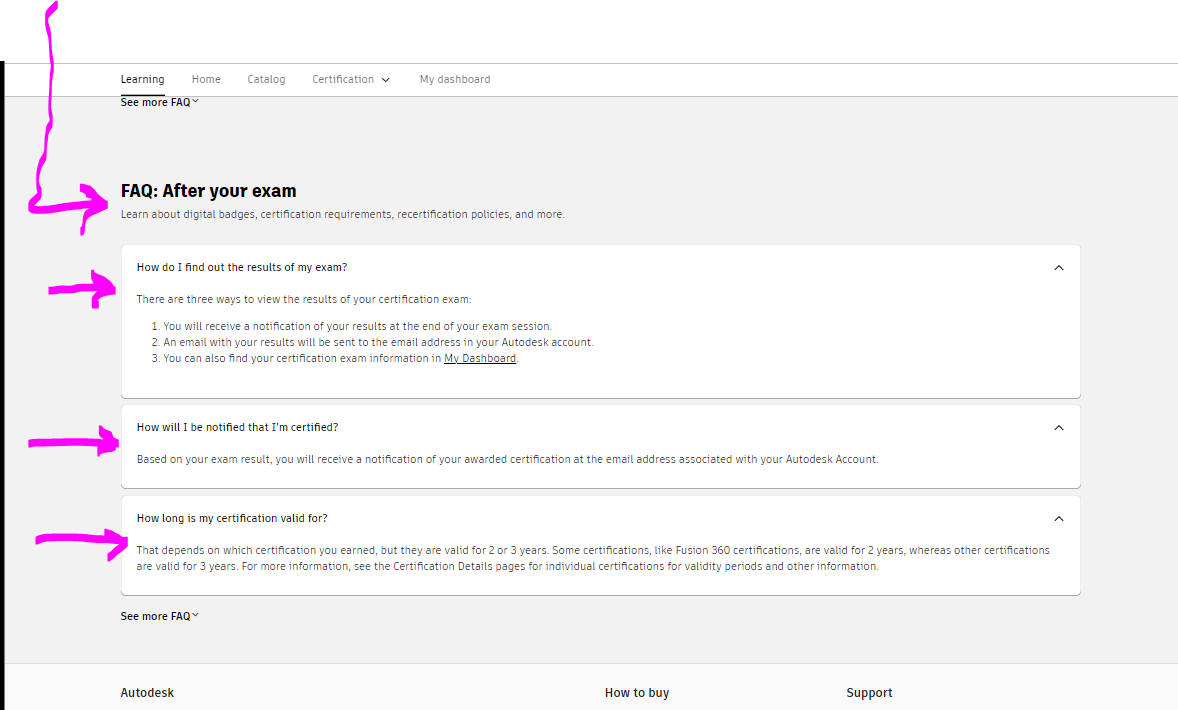1178x710 pixels.
Task: Click question 'How do I find out the results of my exam?'
Action: tap(242, 267)
